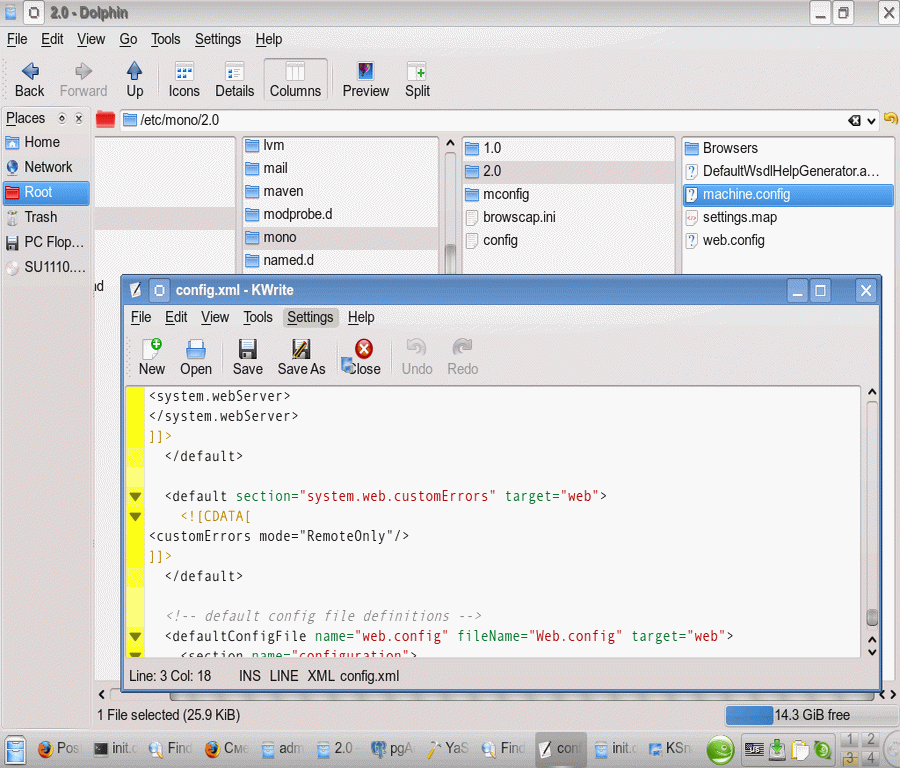The height and width of the screenshot is (768, 900).
Task: Toggle the Preview button in Dolphin
Action: click(366, 80)
